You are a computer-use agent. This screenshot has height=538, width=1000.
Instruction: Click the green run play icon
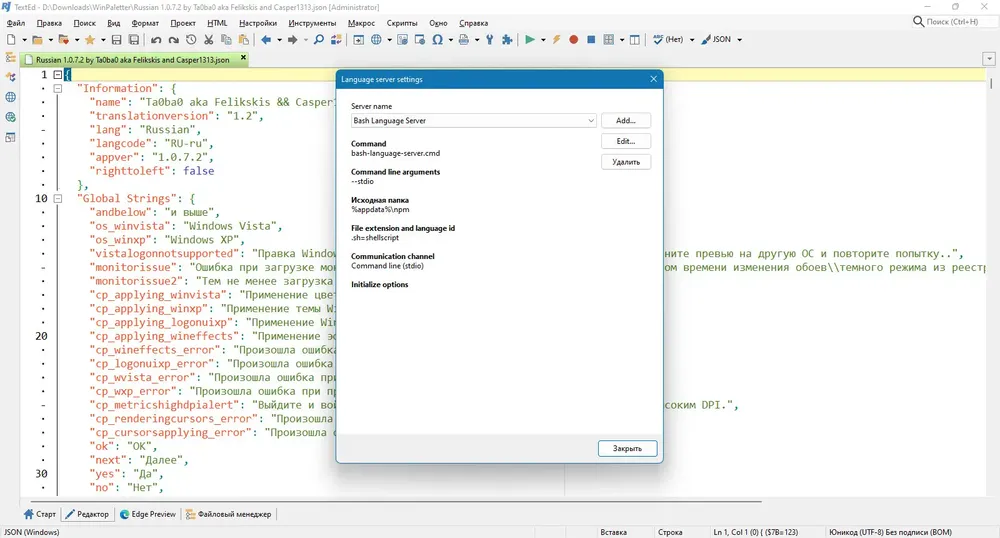pyautogui.click(x=529, y=40)
